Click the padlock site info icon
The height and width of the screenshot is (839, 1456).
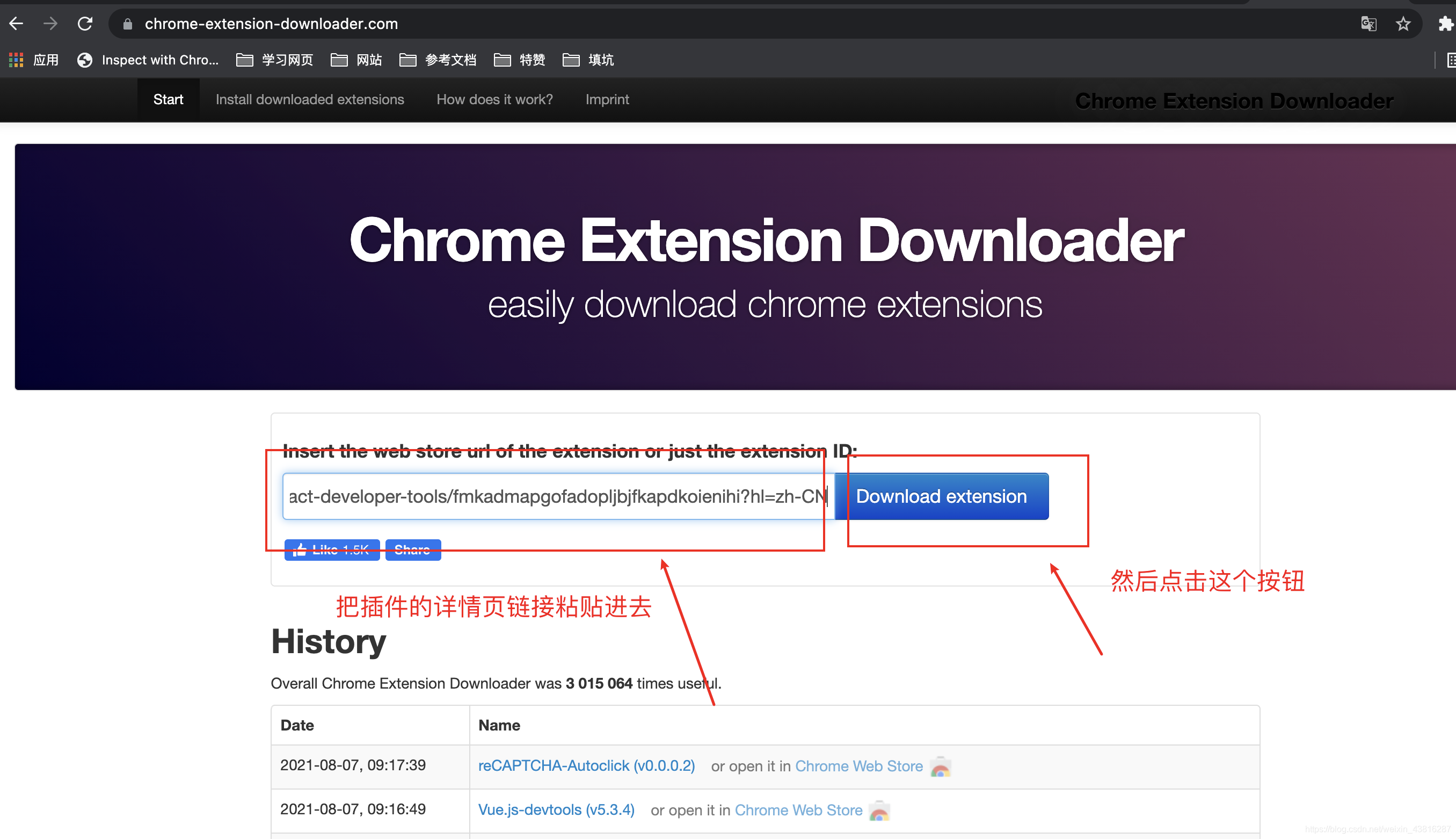pyautogui.click(x=128, y=24)
